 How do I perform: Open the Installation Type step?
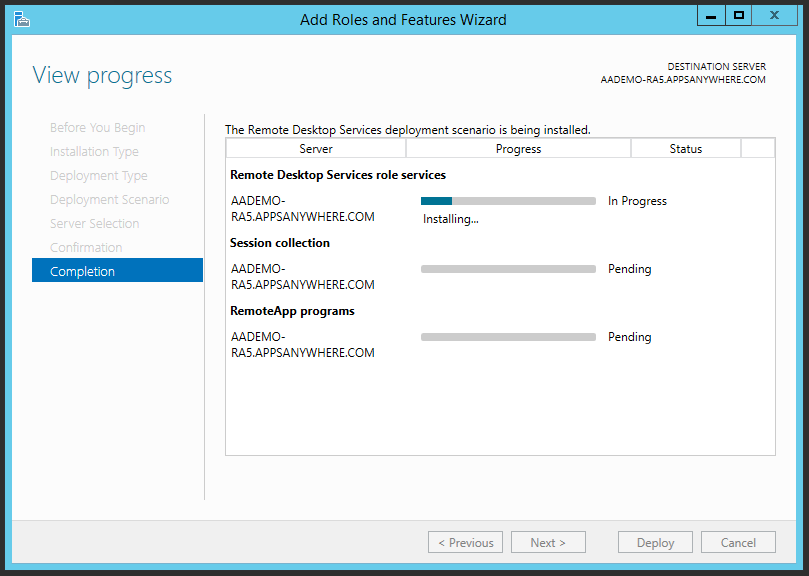94,152
